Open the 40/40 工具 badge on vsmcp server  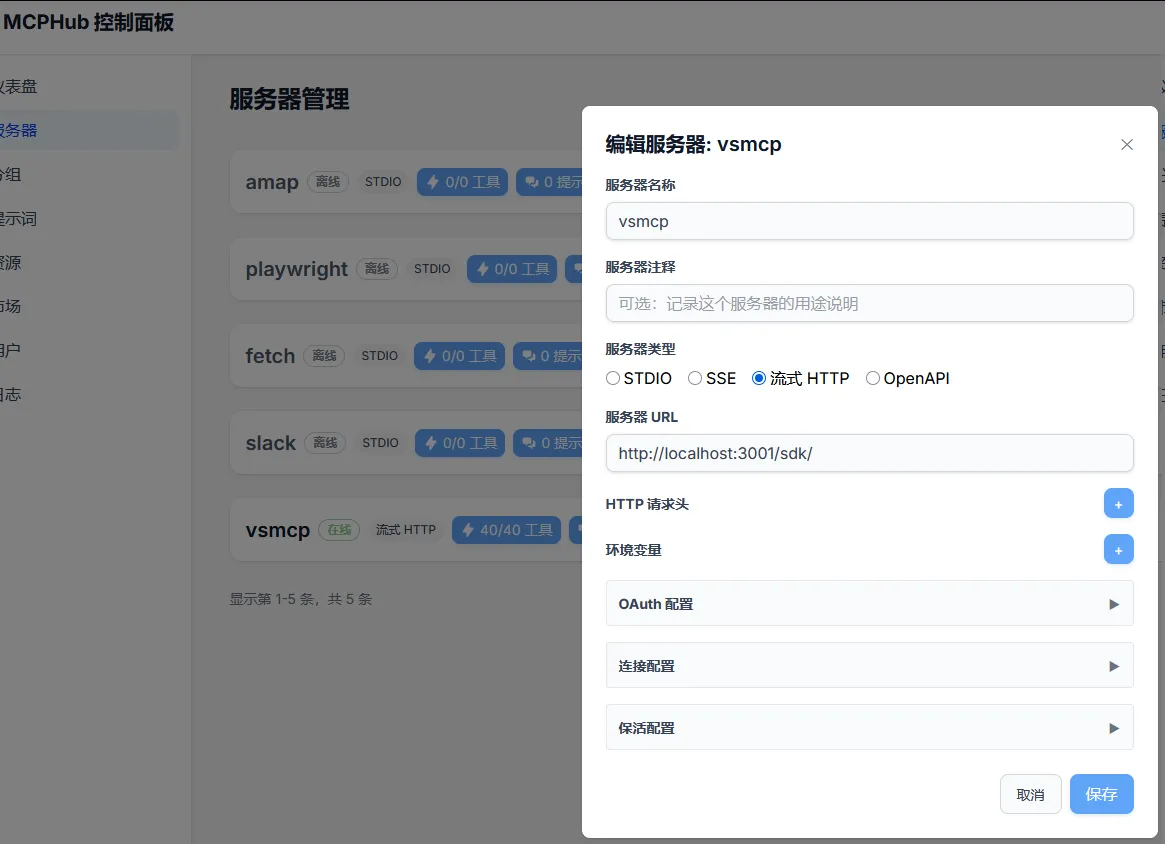click(x=506, y=530)
